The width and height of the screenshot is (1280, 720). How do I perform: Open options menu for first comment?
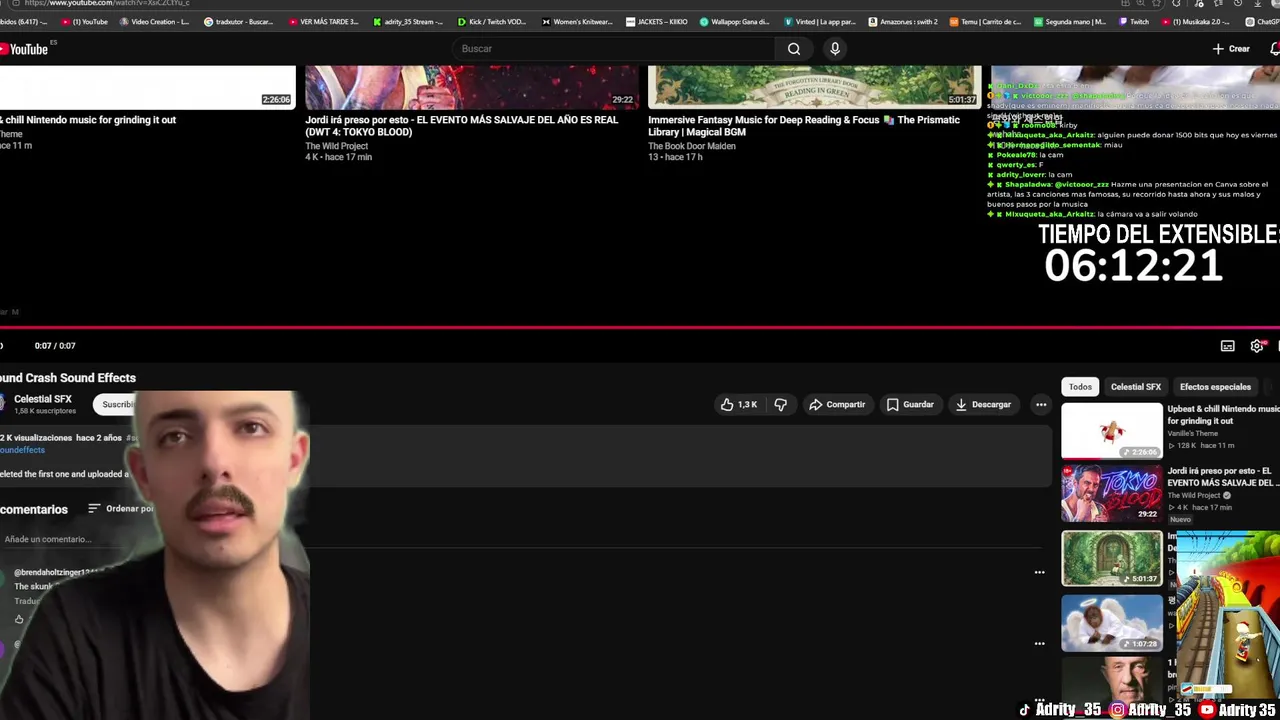point(1039,573)
